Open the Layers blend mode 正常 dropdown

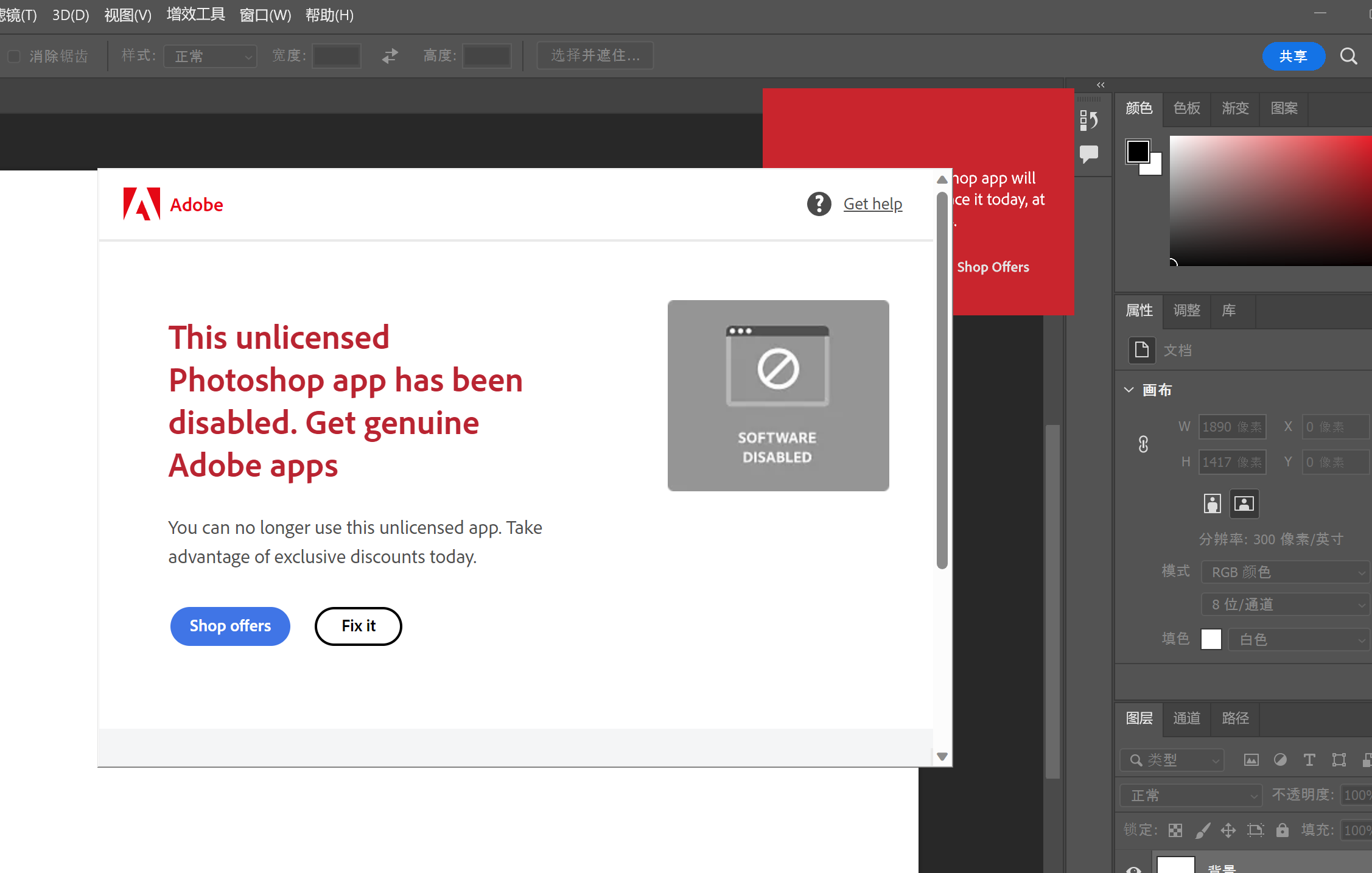coord(1191,795)
